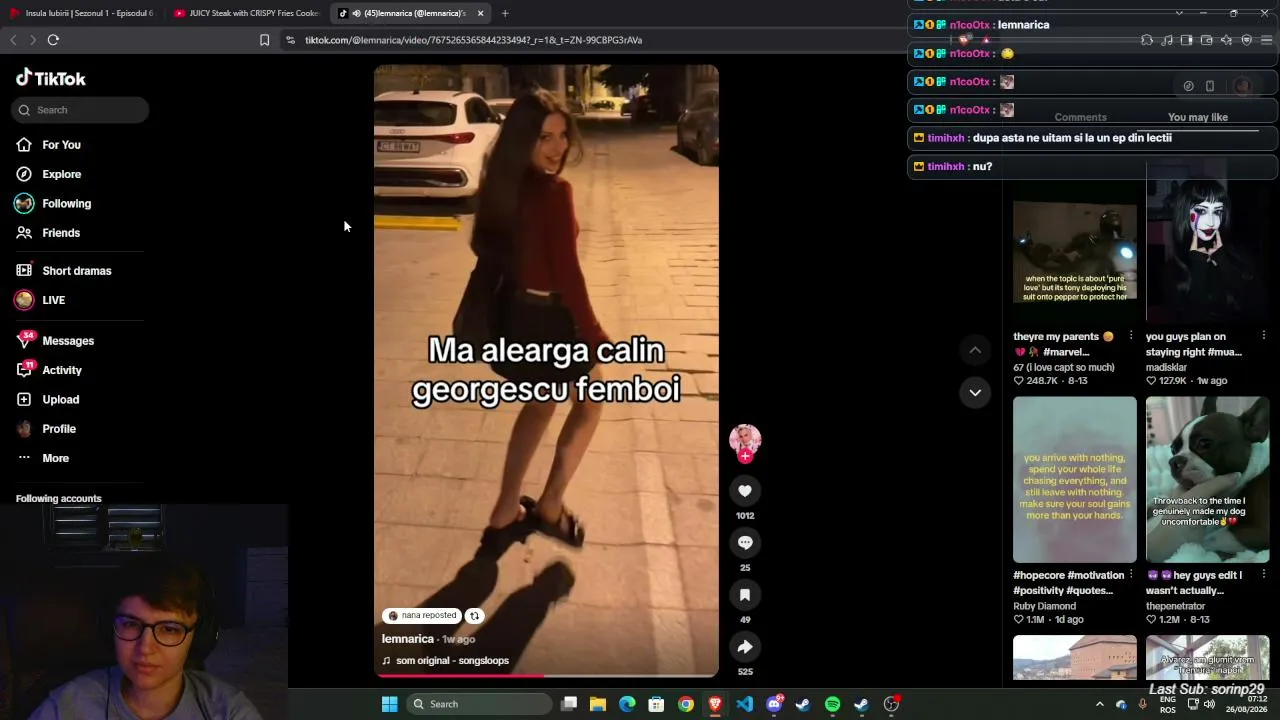This screenshot has height=720, width=1280.
Task: Open File Explorer from the taskbar
Action: (x=598, y=704)
